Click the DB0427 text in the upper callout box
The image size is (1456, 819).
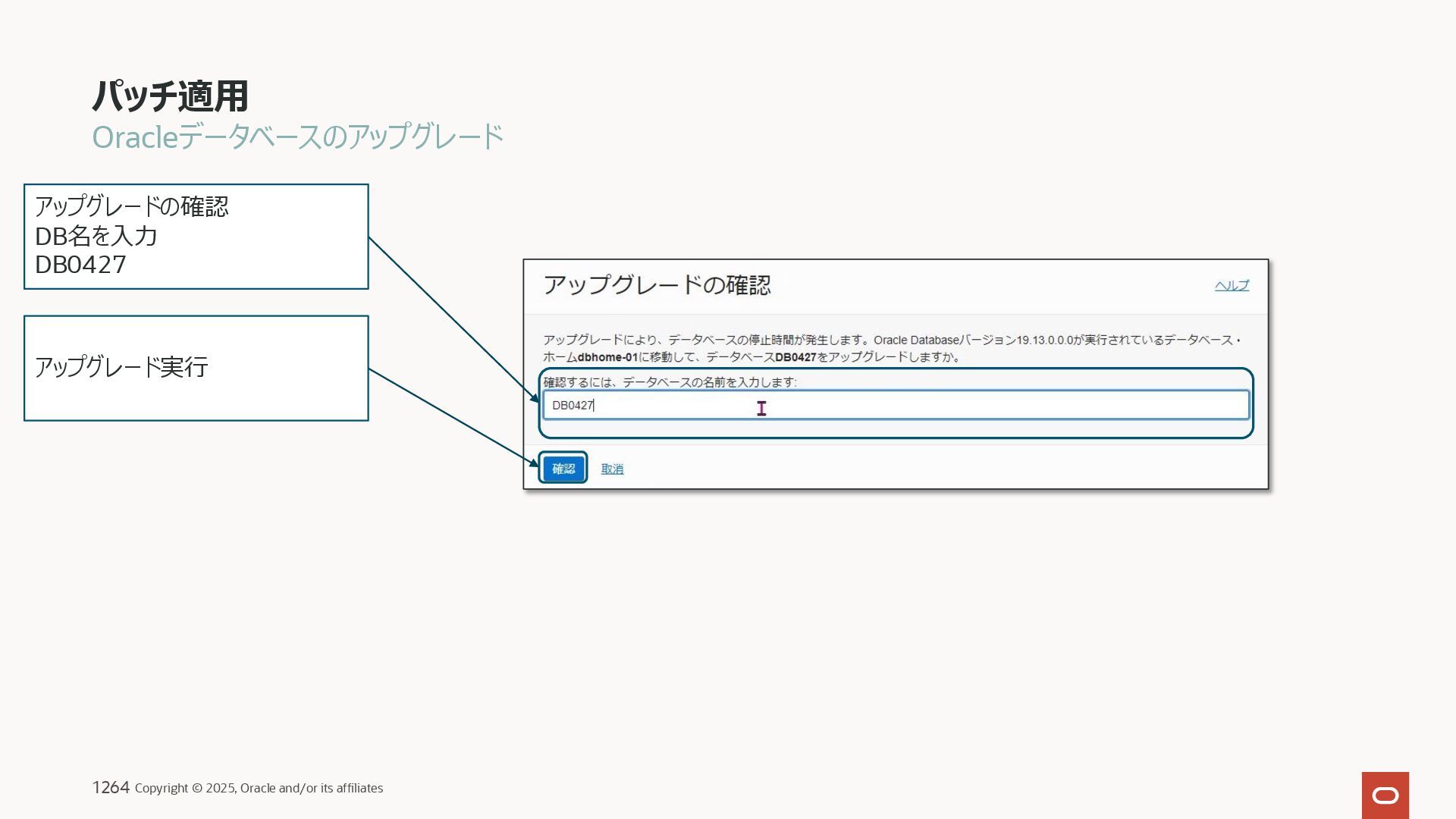(80, 265)
